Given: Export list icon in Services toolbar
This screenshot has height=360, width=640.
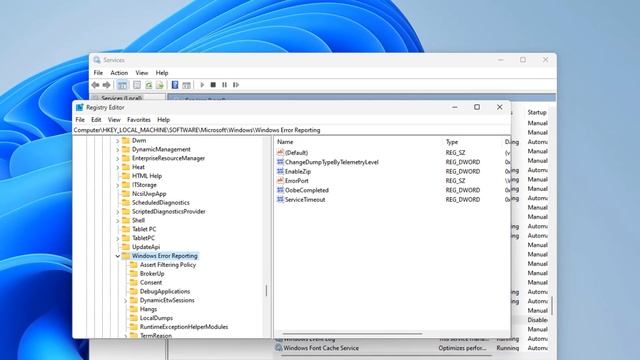Looking at the screenshot, I should [160, 85].
